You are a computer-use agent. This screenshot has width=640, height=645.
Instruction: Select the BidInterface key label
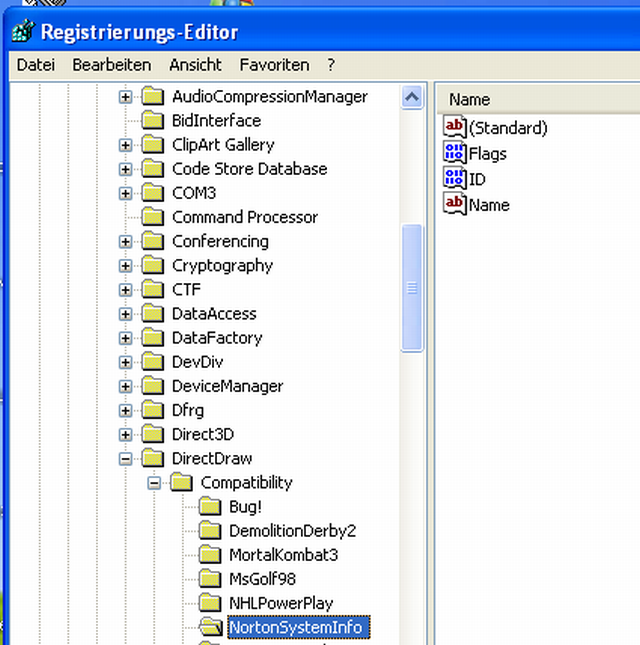point(216,121)
